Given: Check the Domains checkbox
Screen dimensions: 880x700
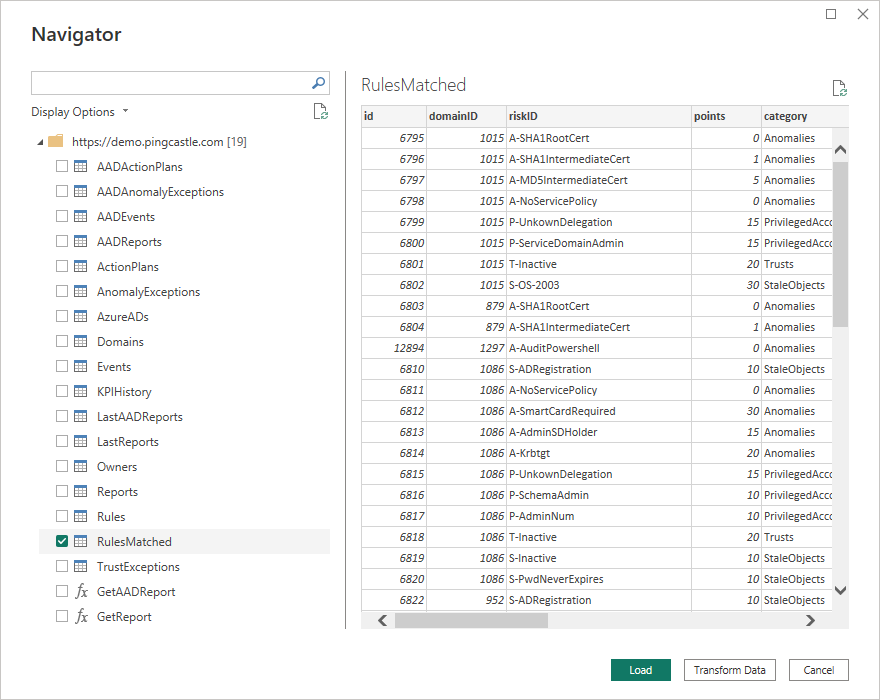Looking at the screenshot, I should click(62, 341).
